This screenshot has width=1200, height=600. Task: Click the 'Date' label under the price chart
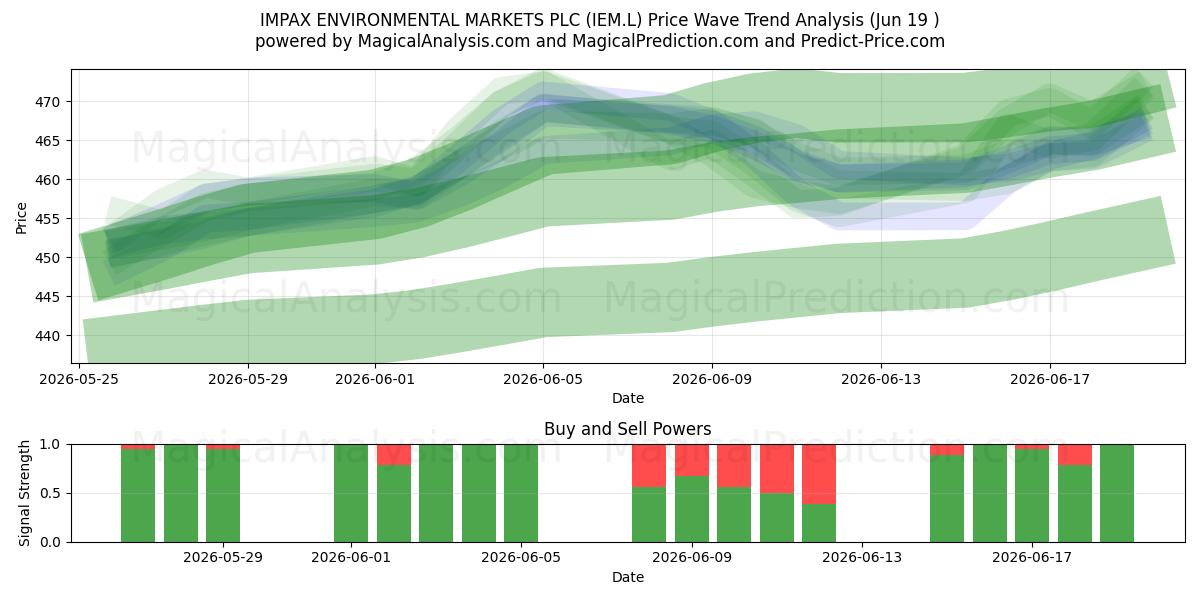(x=628, y=398)
